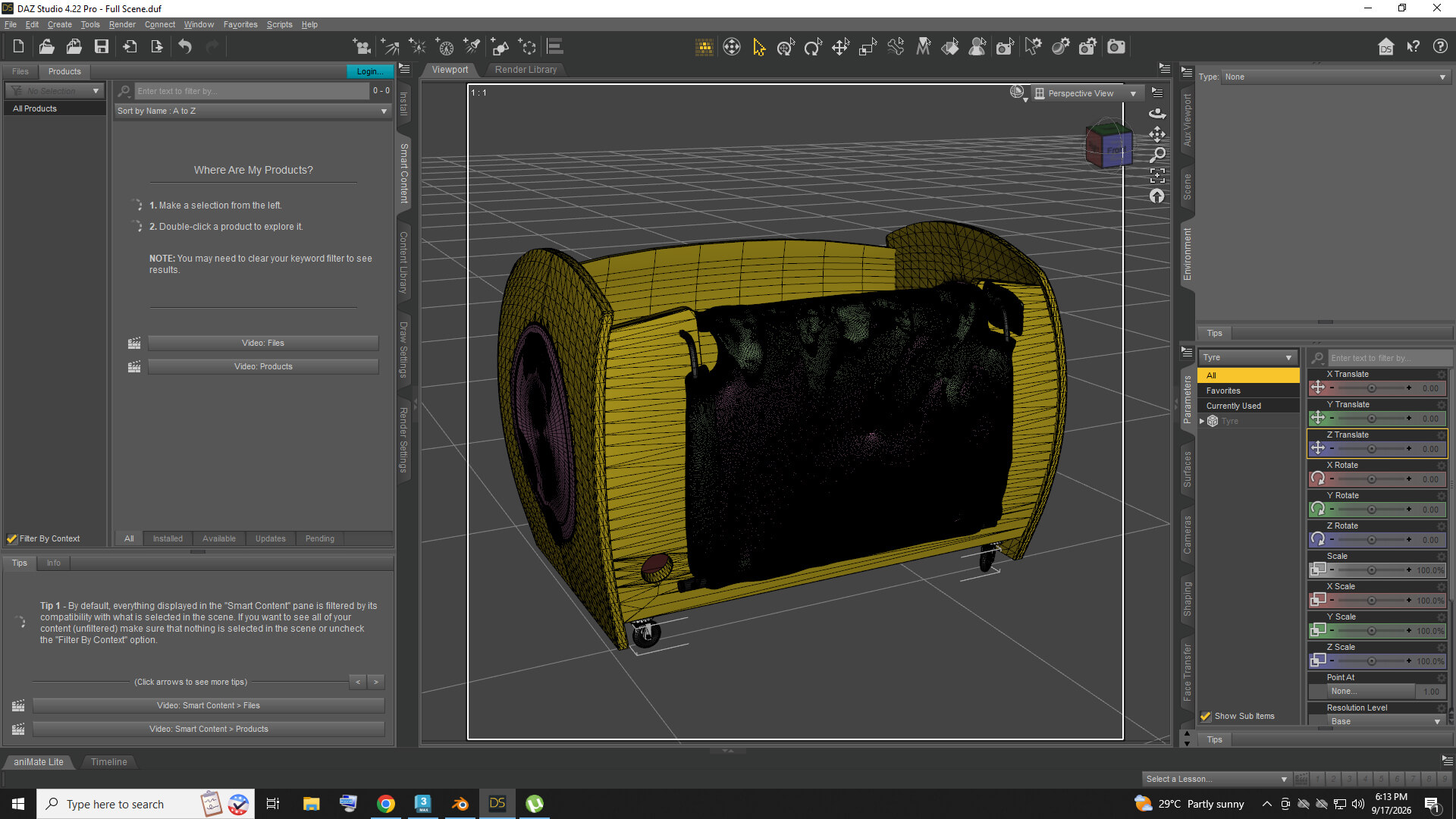
Task: Create a new point light icon
Action: coord(417,47)
